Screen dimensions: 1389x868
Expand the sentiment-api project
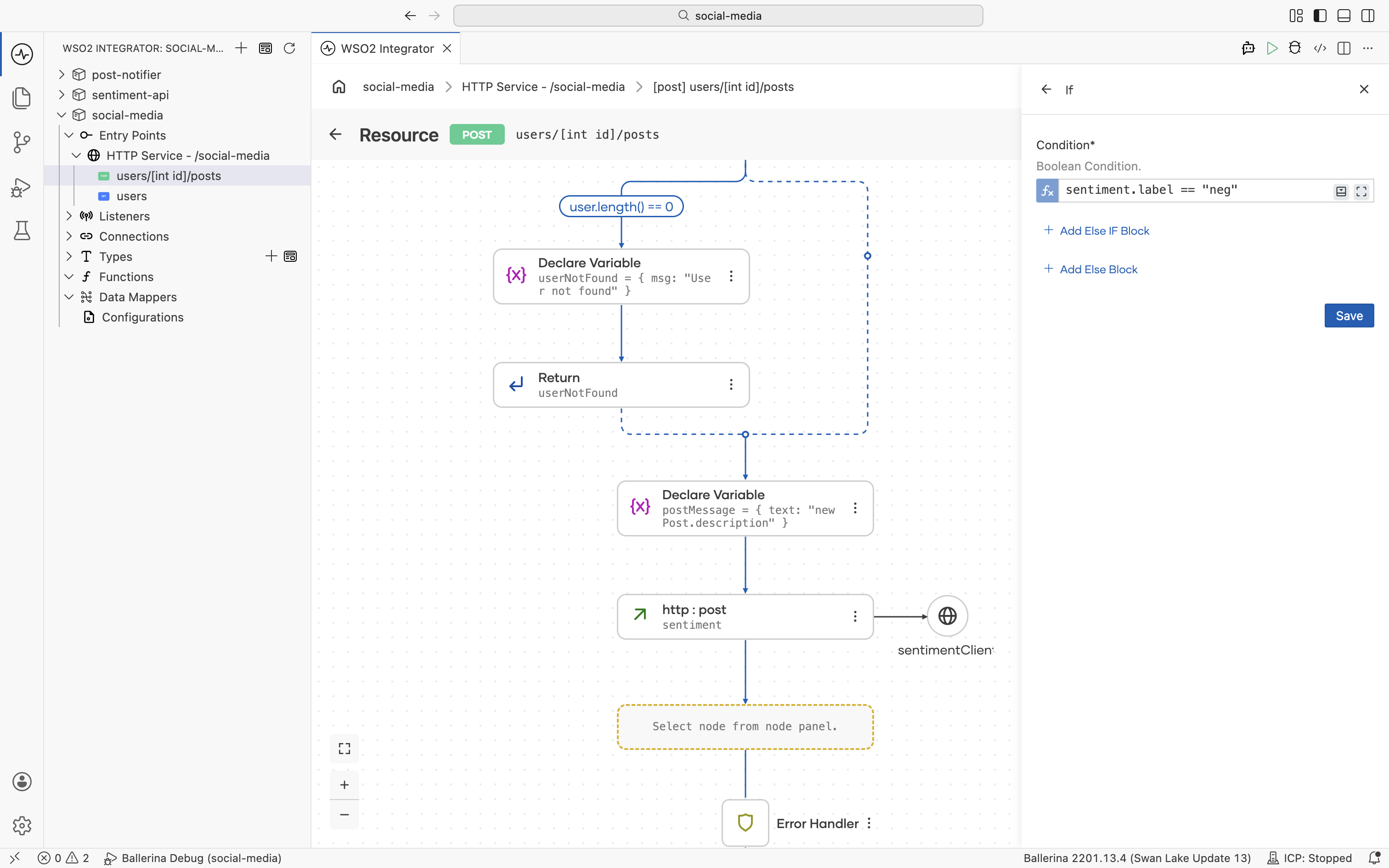[62, 95]
